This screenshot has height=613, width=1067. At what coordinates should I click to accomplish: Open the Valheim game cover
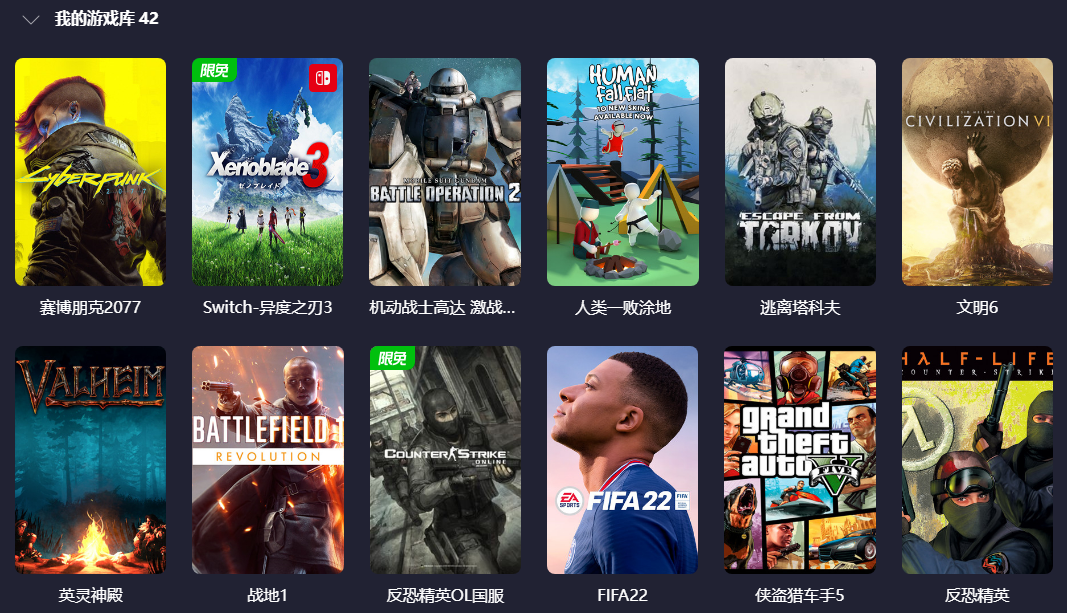point(91,460)
